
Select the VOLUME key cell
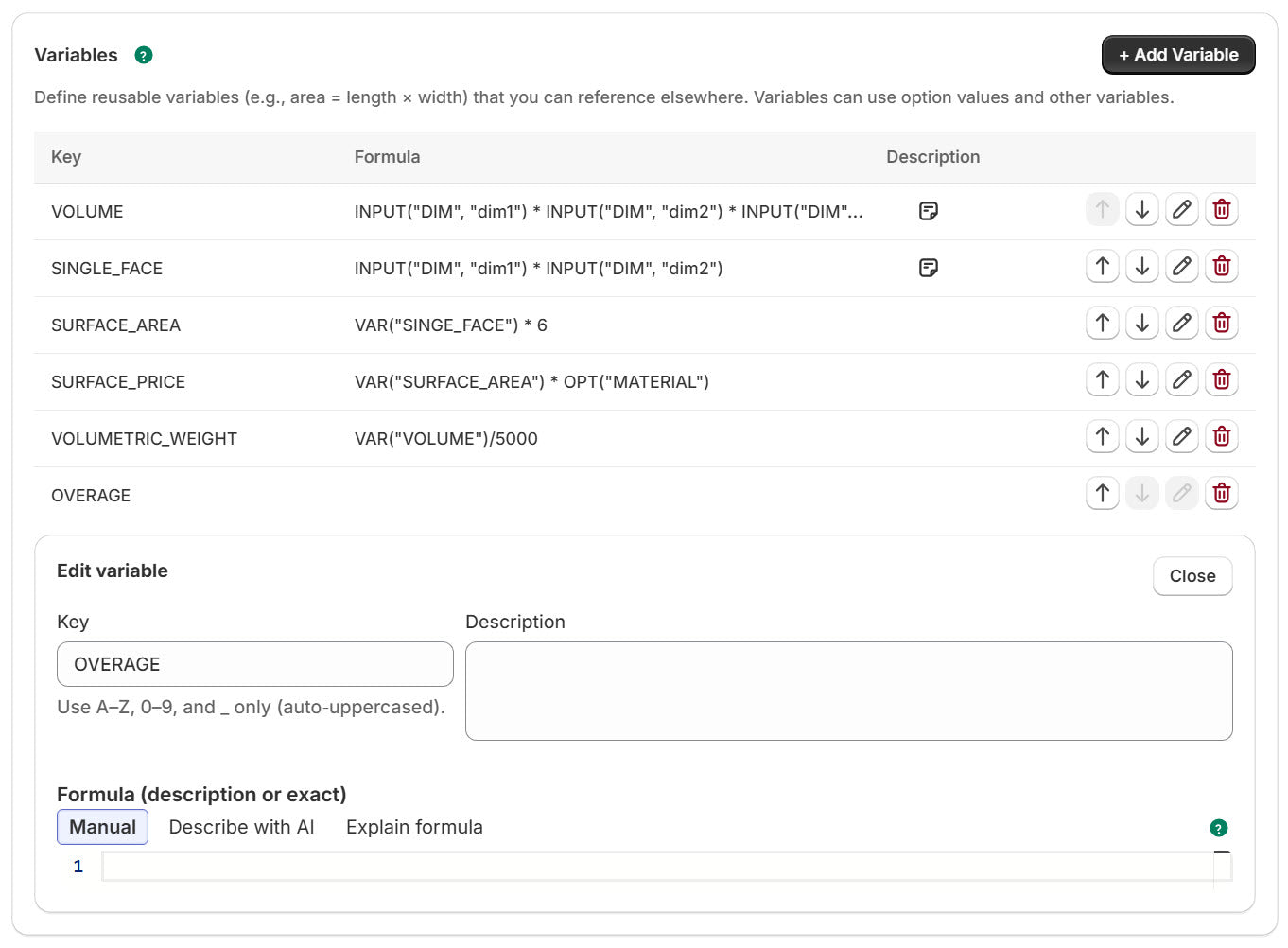coord(87,212)
